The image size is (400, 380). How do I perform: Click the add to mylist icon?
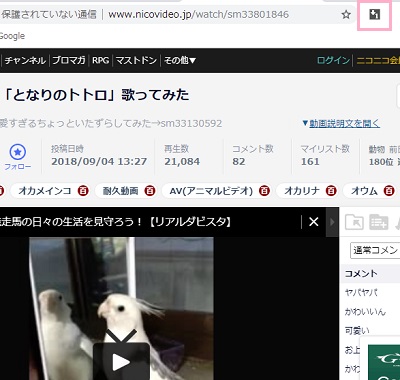click(x=379, y=222)
